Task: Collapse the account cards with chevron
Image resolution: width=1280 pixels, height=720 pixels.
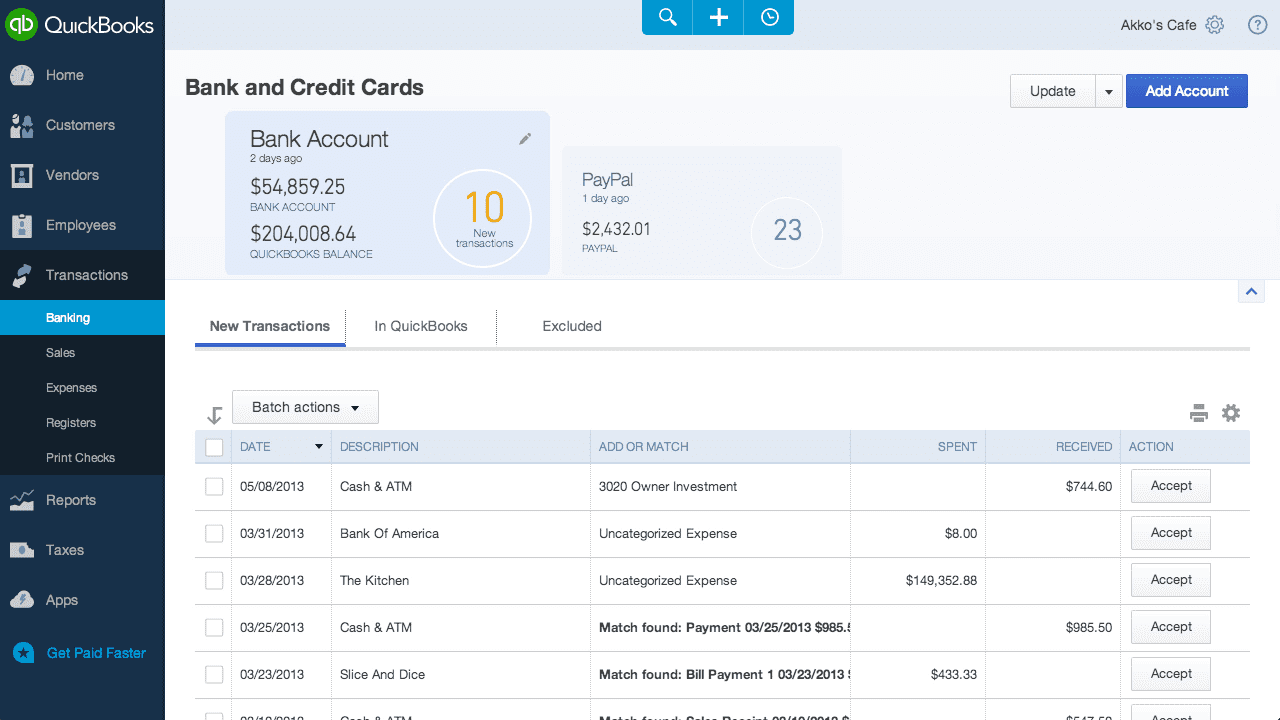Action: (x=1251, y=291)
